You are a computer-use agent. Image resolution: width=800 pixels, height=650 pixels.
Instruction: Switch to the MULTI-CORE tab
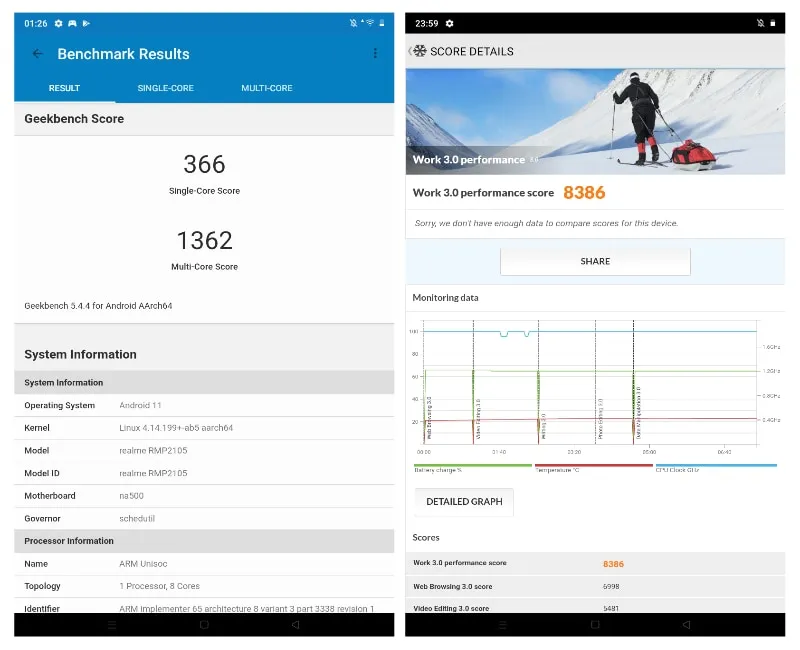click(267, 88)
